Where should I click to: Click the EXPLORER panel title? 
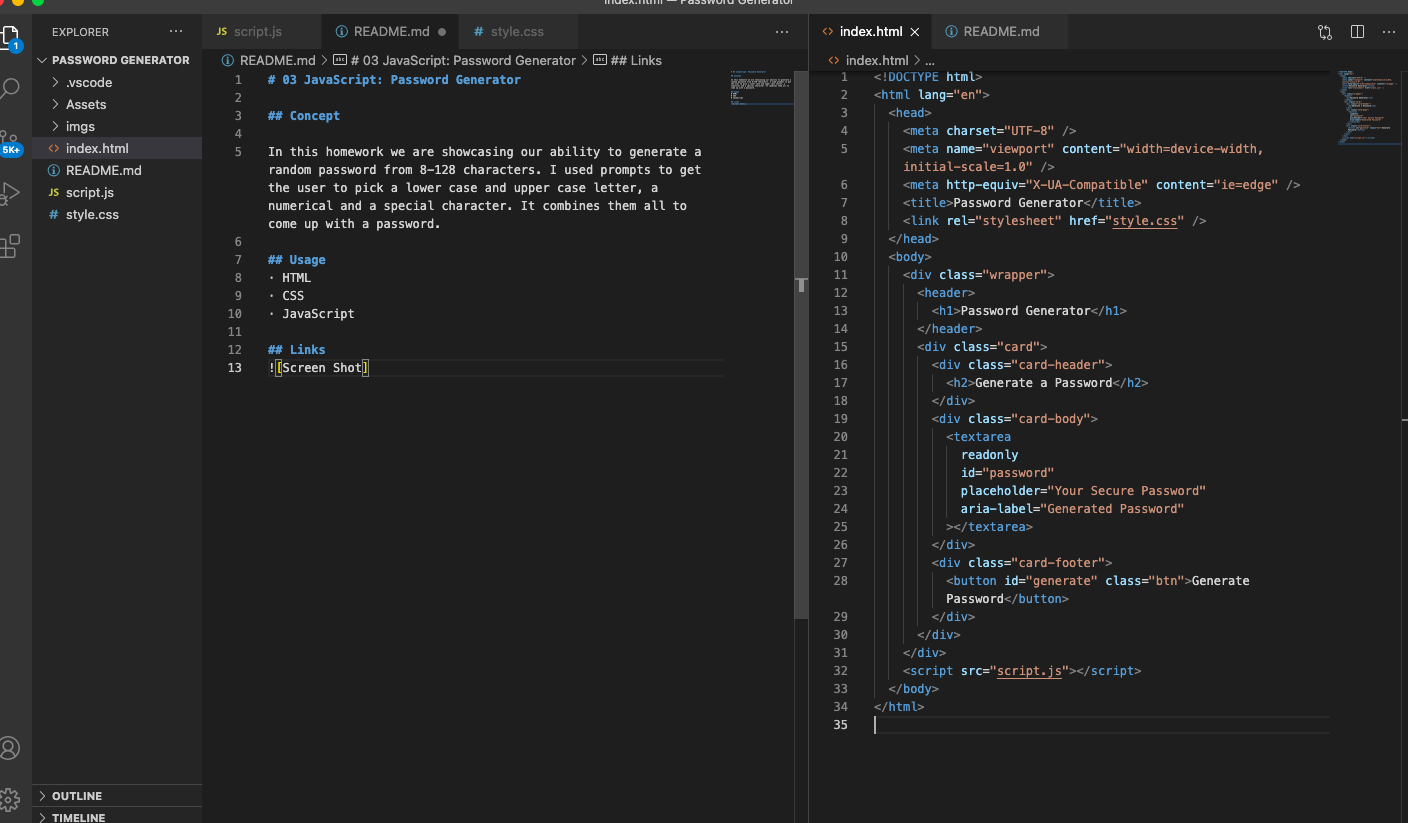click(x=81, y=32)
